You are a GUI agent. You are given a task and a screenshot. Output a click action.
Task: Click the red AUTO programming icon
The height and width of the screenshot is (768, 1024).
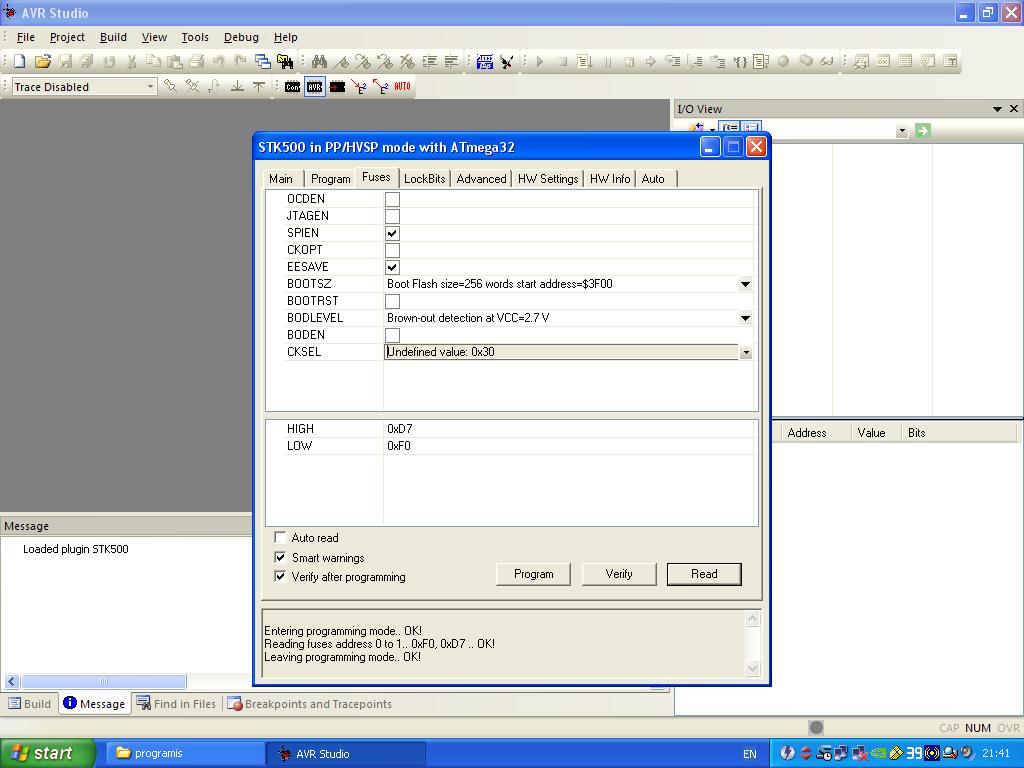(402, 86)
